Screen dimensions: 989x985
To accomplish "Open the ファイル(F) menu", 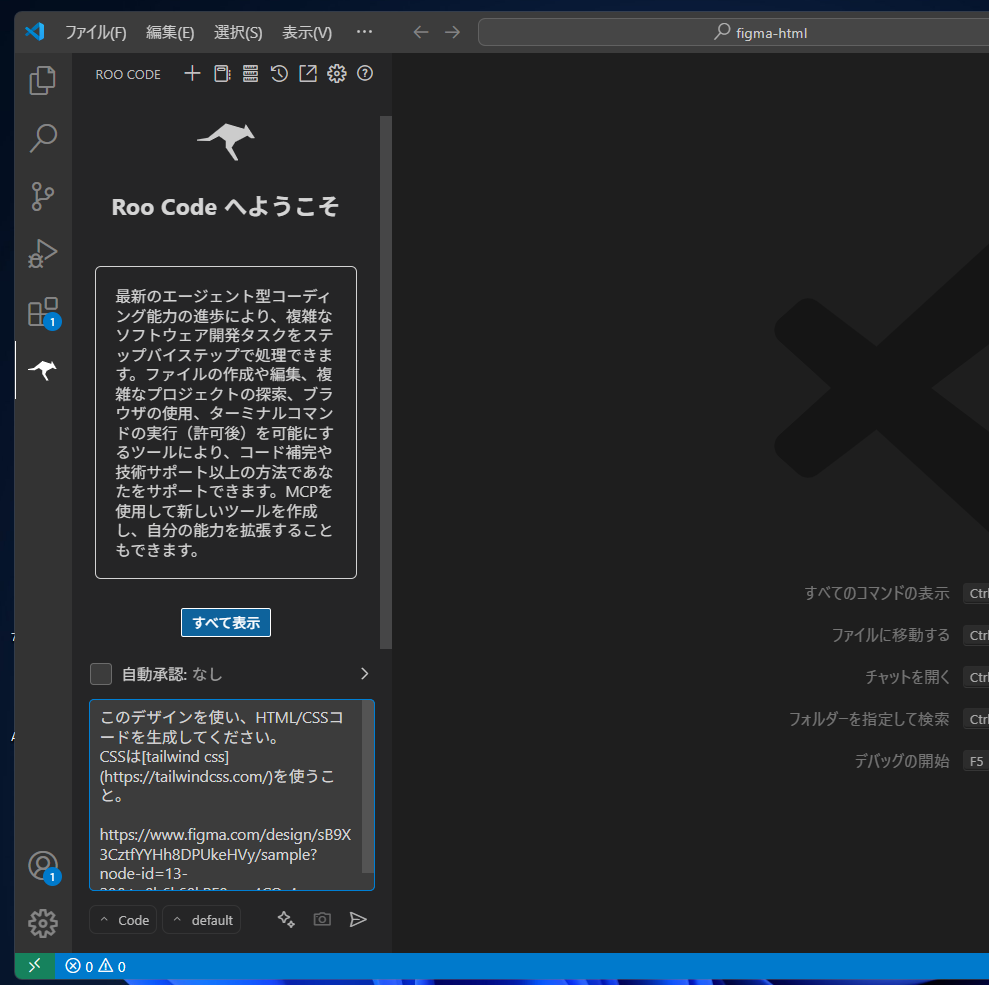I will click(95, 32).
